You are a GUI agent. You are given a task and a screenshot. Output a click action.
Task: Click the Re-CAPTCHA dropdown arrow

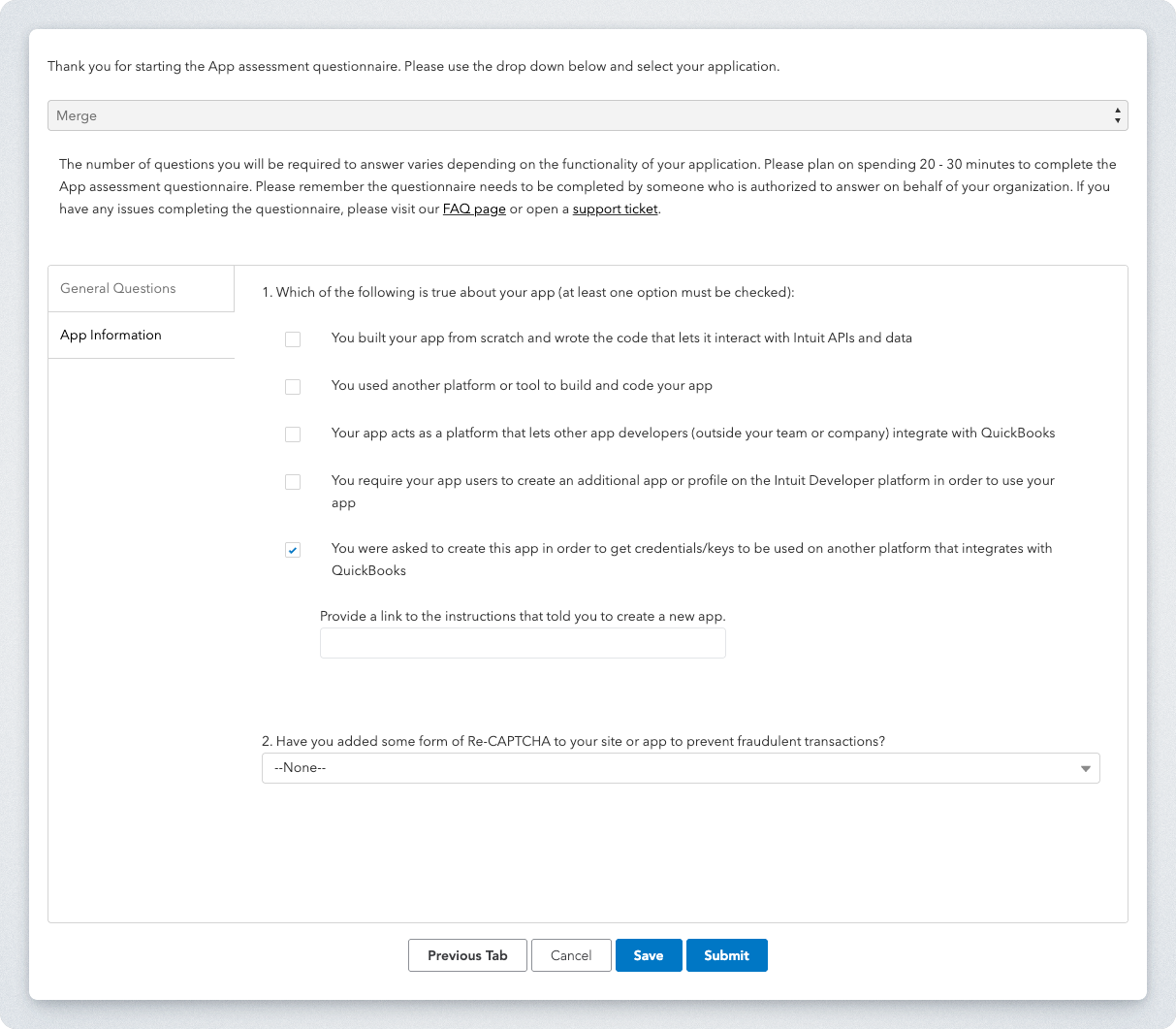[1086, 769]
